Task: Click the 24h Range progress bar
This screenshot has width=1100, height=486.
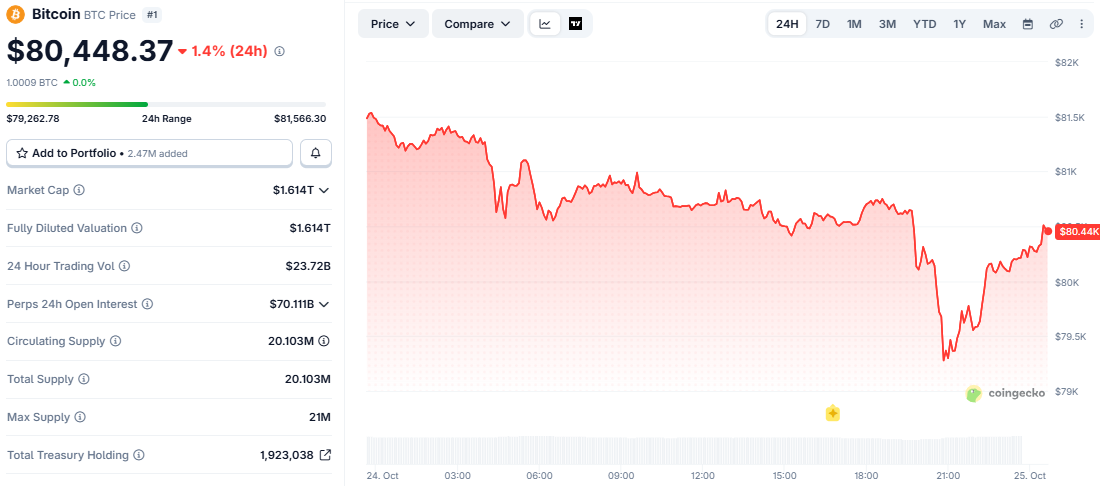Action: coord(166,104)
